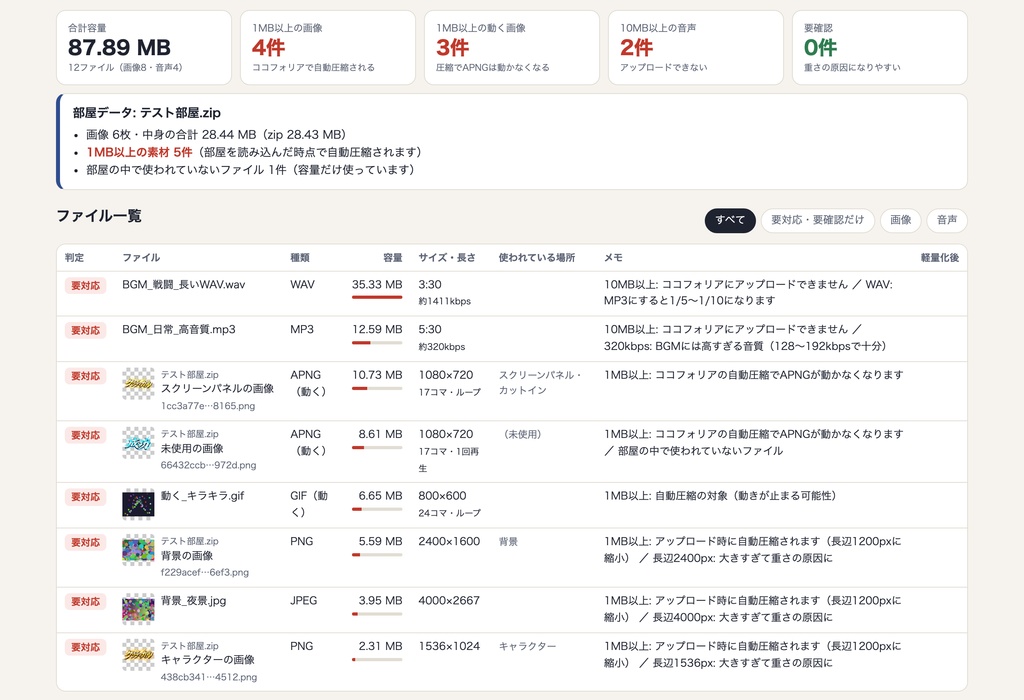Image resolution: width=1024 pixels, height=700 pixels.
Task: Click the 4000×2667 dimension value
Action: click(449, 601)
